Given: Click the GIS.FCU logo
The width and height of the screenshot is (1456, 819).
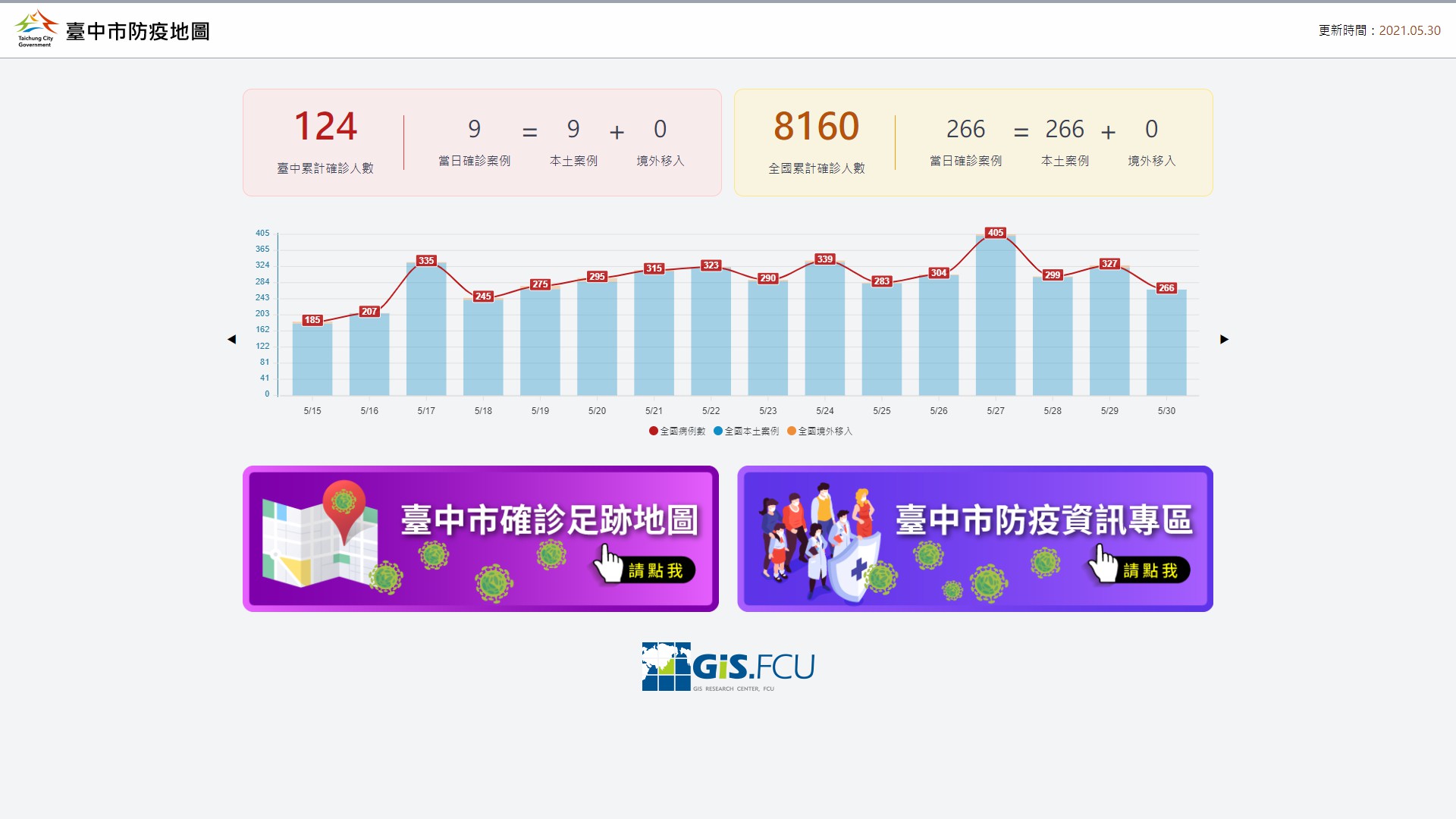Looking at the screenshot, I should coord(728,667).
